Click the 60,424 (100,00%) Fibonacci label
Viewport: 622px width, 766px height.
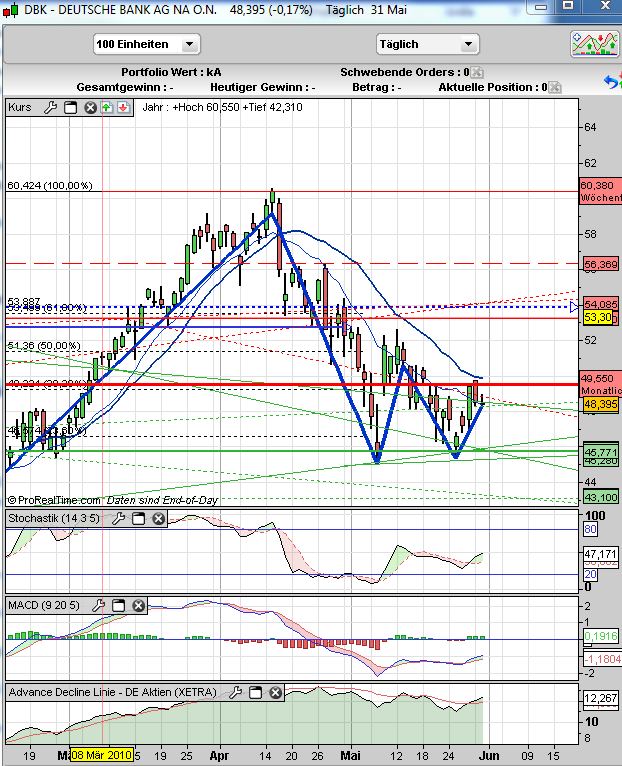(x=50, y=186)
